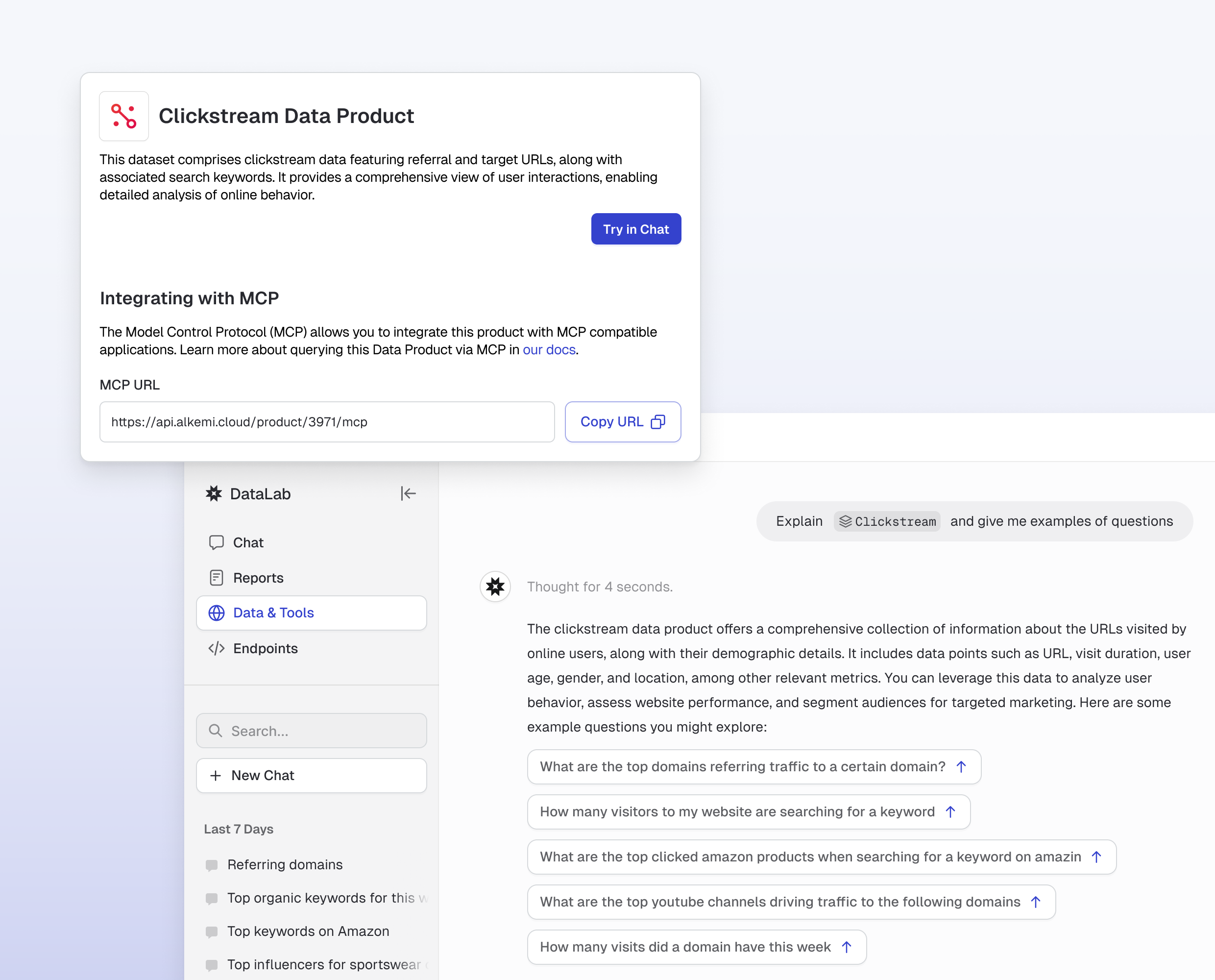Start a New Chat

[311, 775]
